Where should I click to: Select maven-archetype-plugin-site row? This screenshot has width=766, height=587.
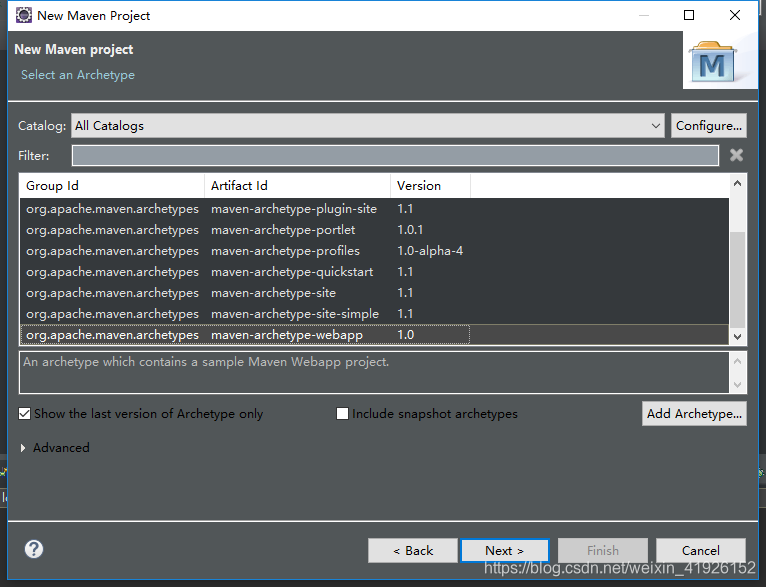coord(374,209)
